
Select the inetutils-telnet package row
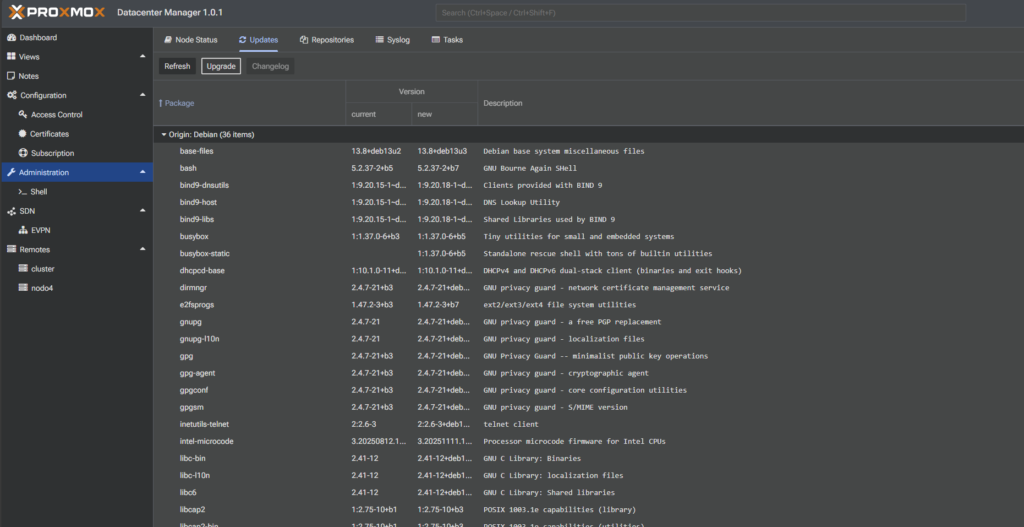click(x=588, y=424)
